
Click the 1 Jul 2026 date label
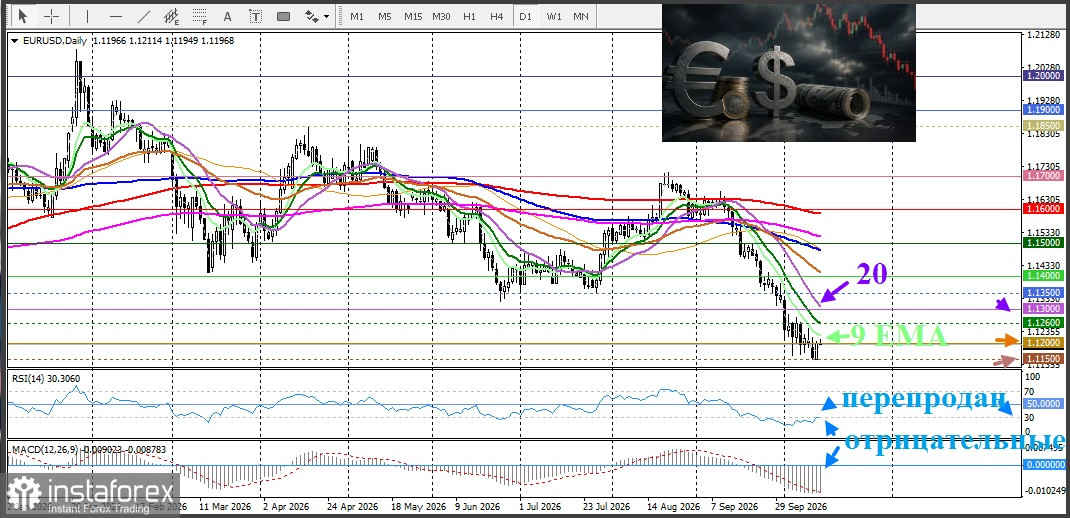click(540, 508)
